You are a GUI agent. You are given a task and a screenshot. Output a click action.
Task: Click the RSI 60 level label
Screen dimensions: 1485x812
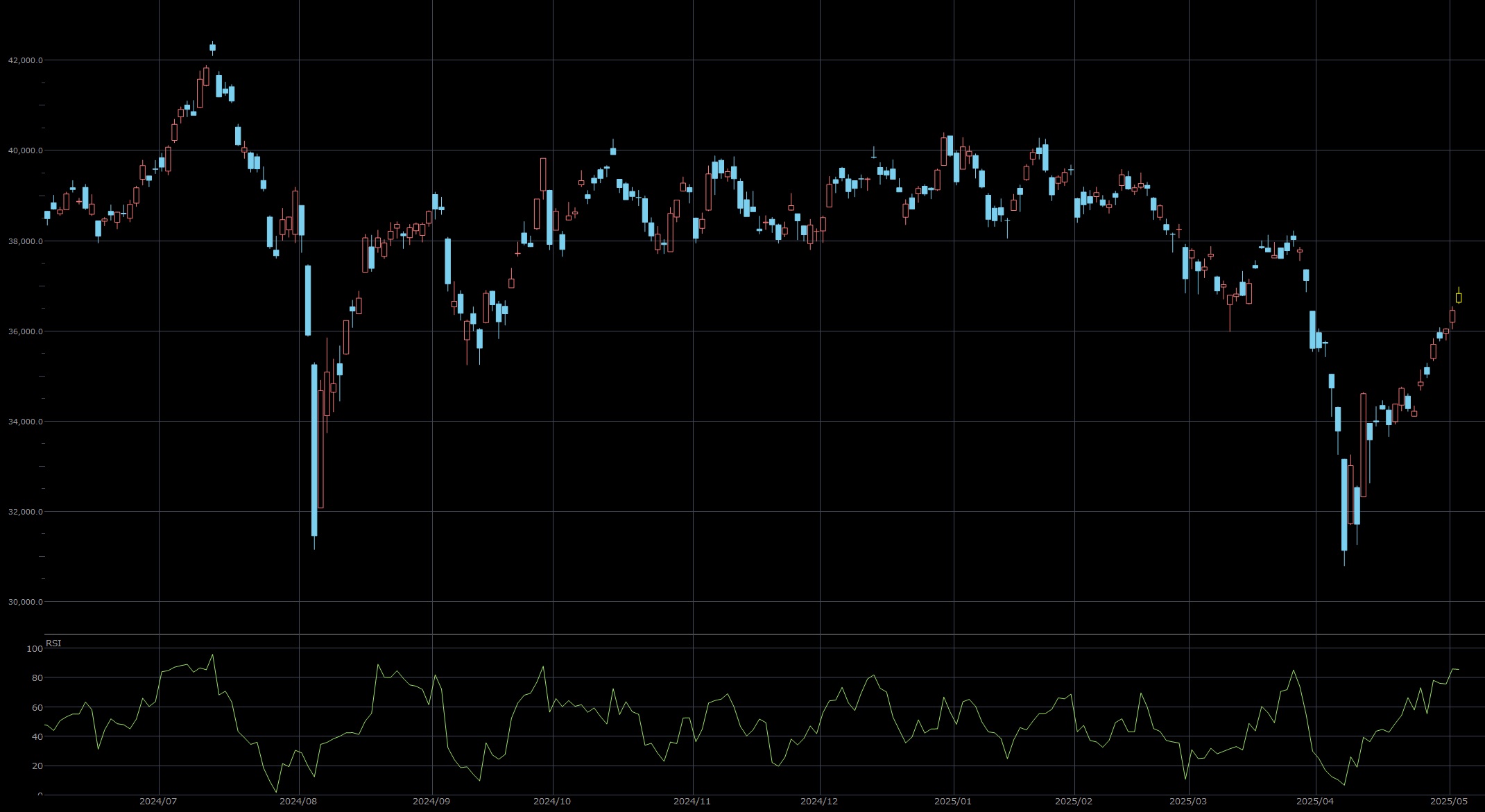pyautogui.click(x=37, y=708)
